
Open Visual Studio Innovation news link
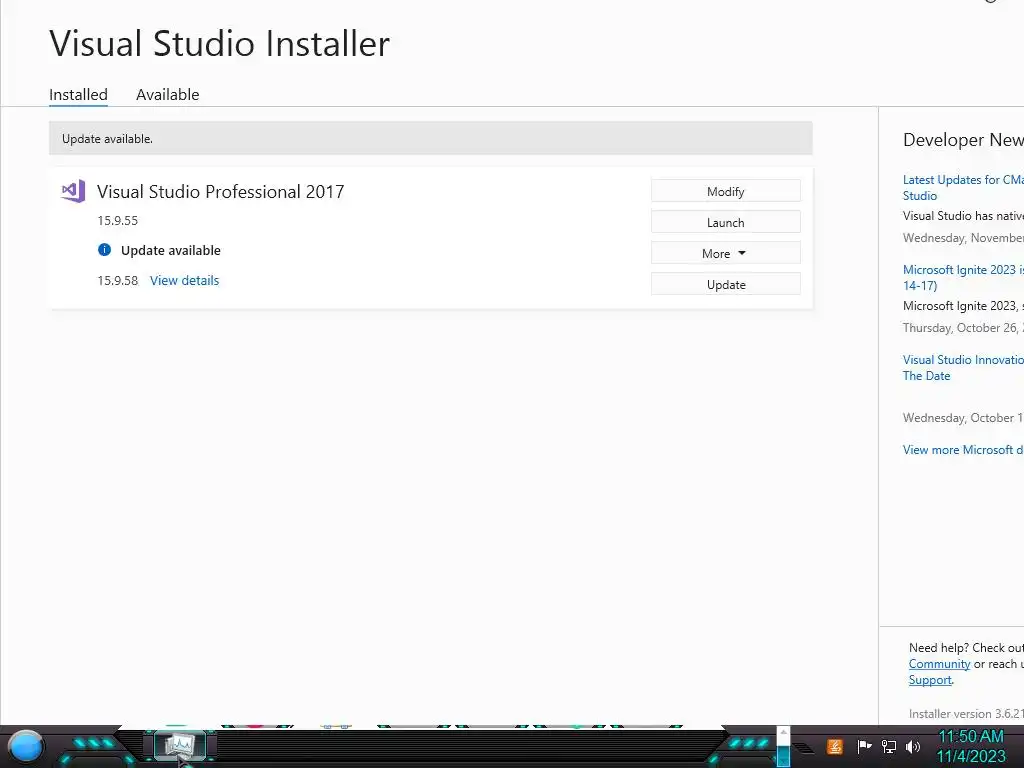963,368
